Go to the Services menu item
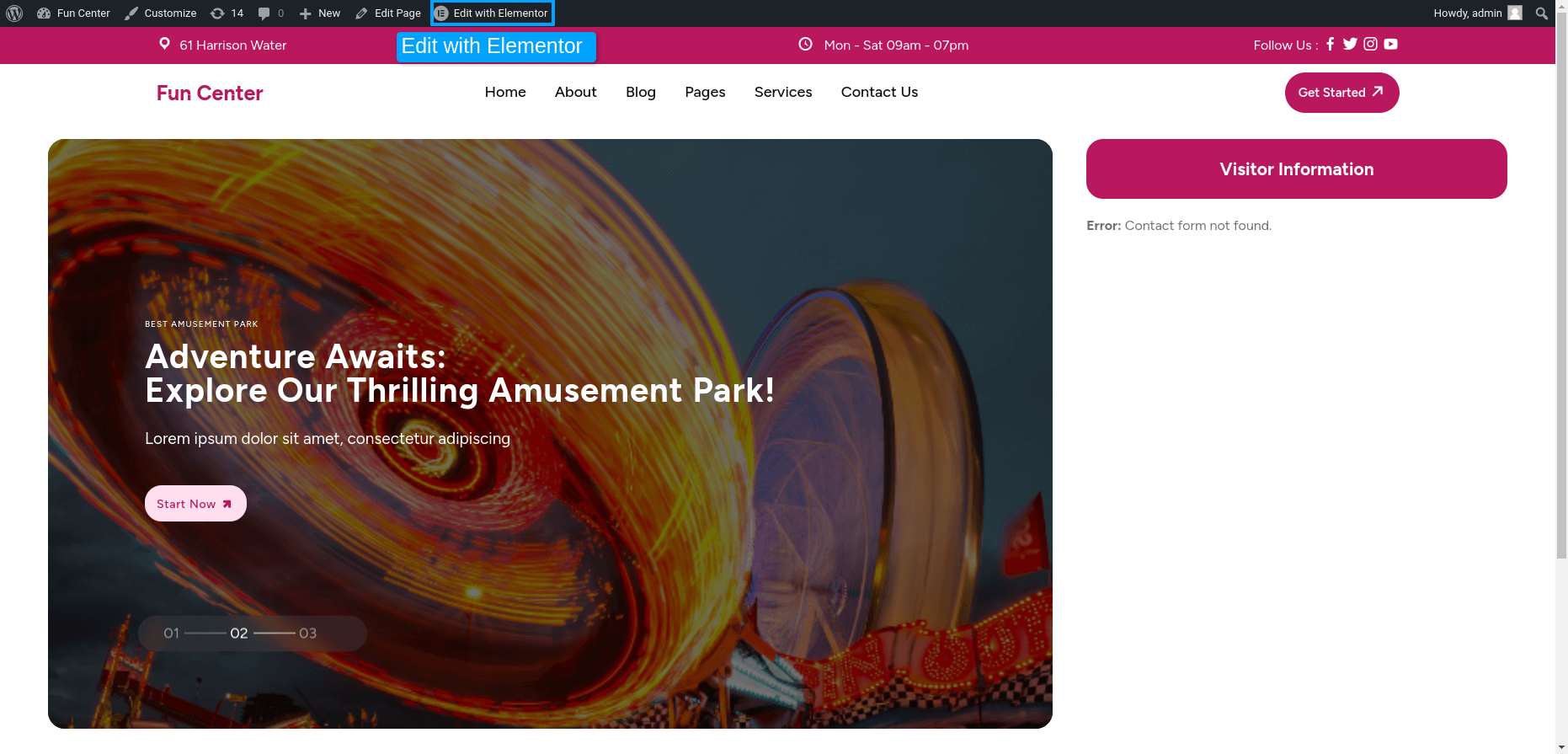 [783, 92]
